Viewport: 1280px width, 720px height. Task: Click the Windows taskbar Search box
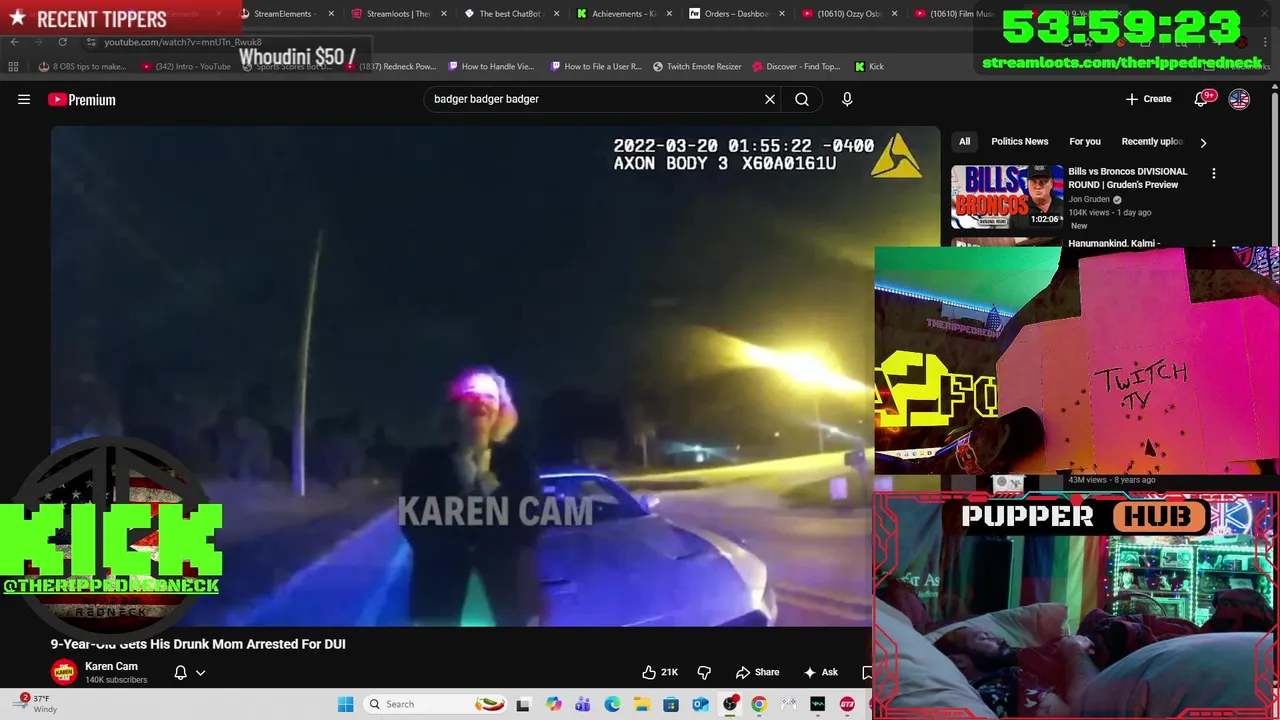435,704
